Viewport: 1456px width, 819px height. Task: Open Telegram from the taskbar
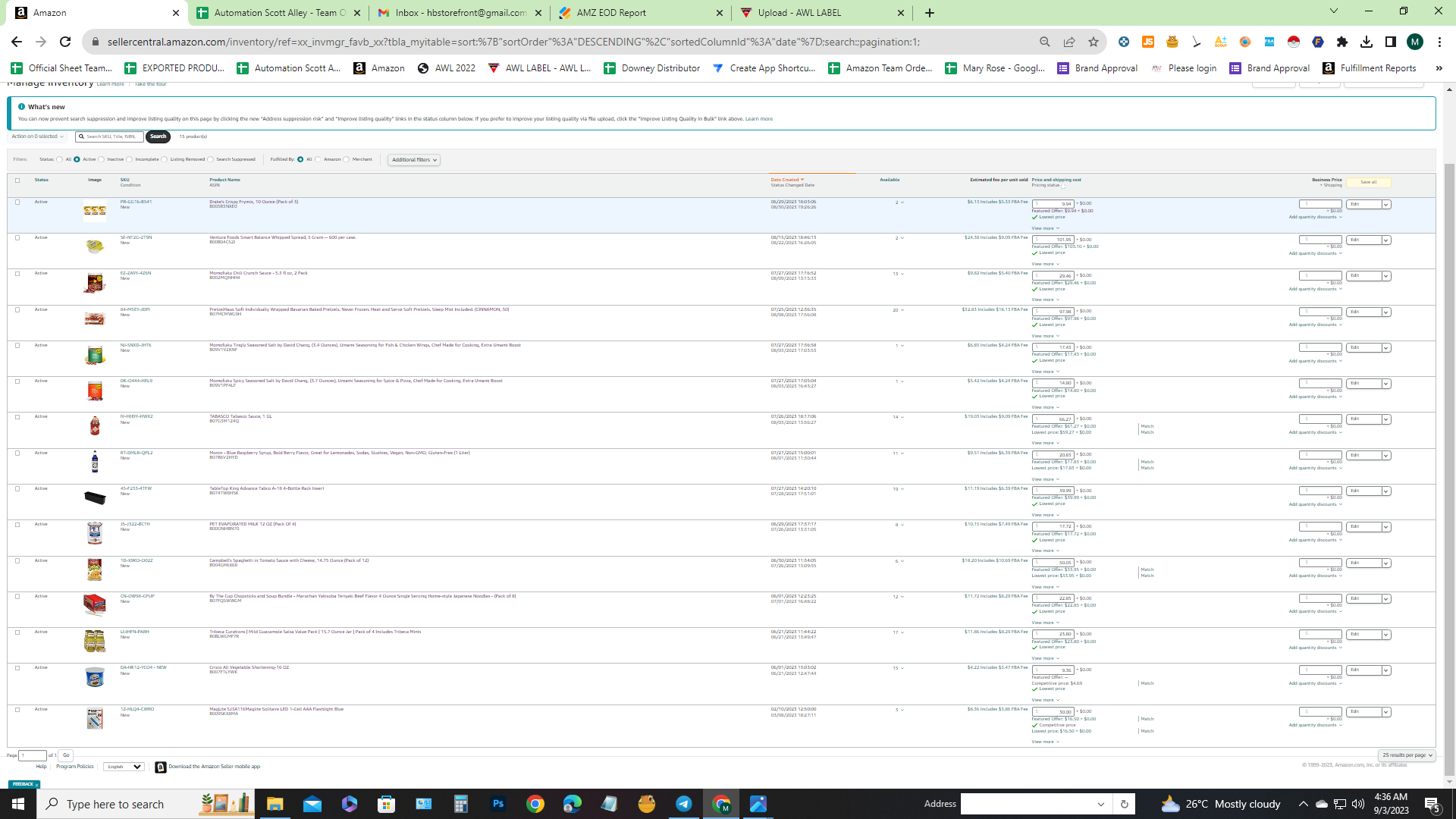click(684, 804)
